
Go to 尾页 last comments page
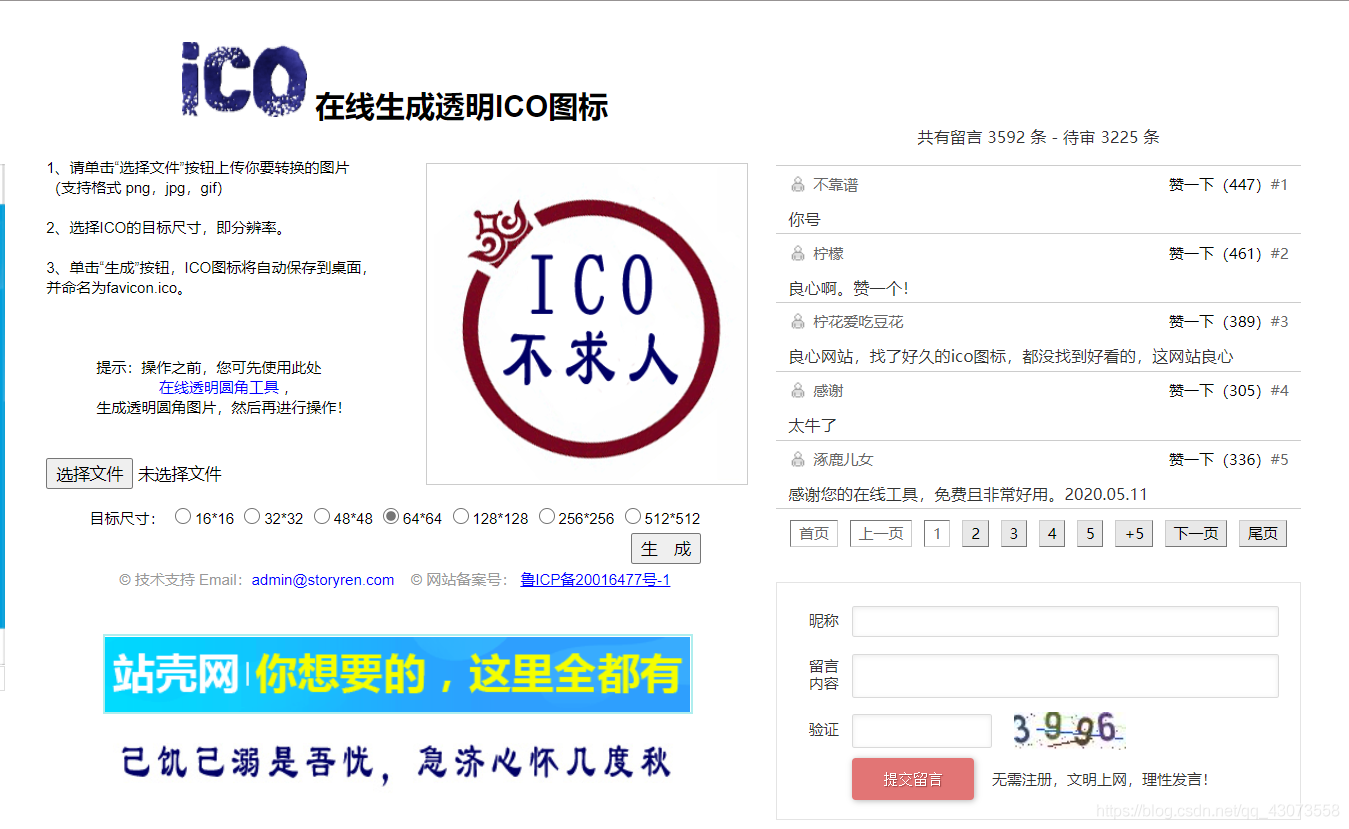(1263, 534)
